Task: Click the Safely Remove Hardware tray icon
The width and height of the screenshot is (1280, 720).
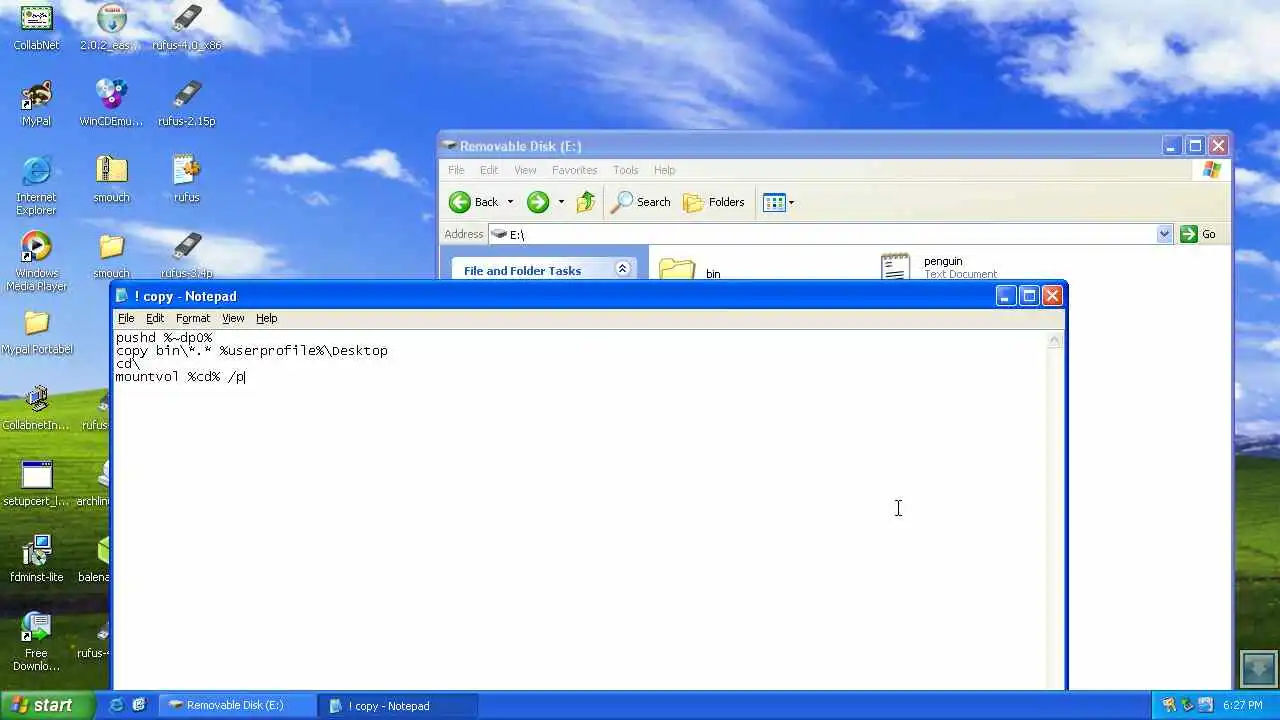Action: [1187, 705]
